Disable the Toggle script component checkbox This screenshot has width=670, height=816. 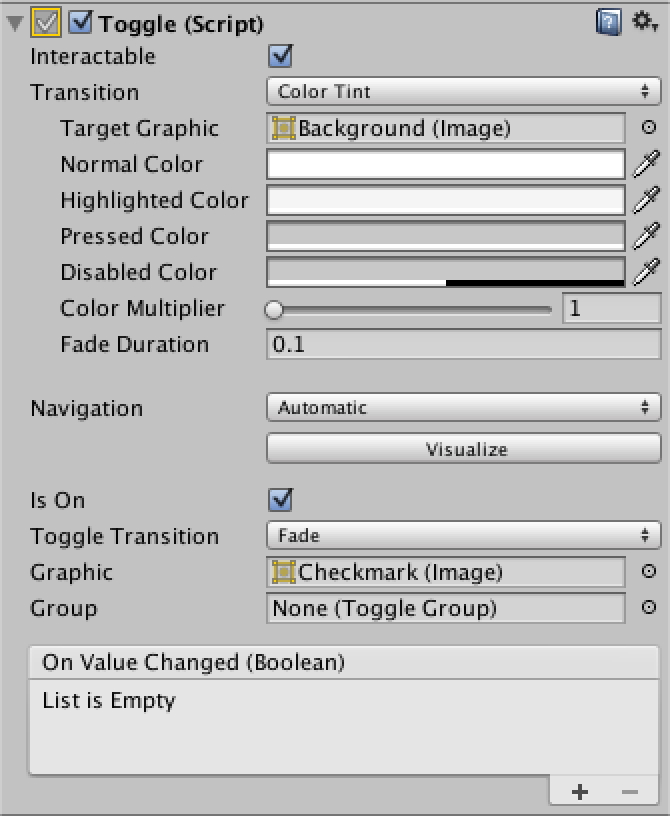81,23
